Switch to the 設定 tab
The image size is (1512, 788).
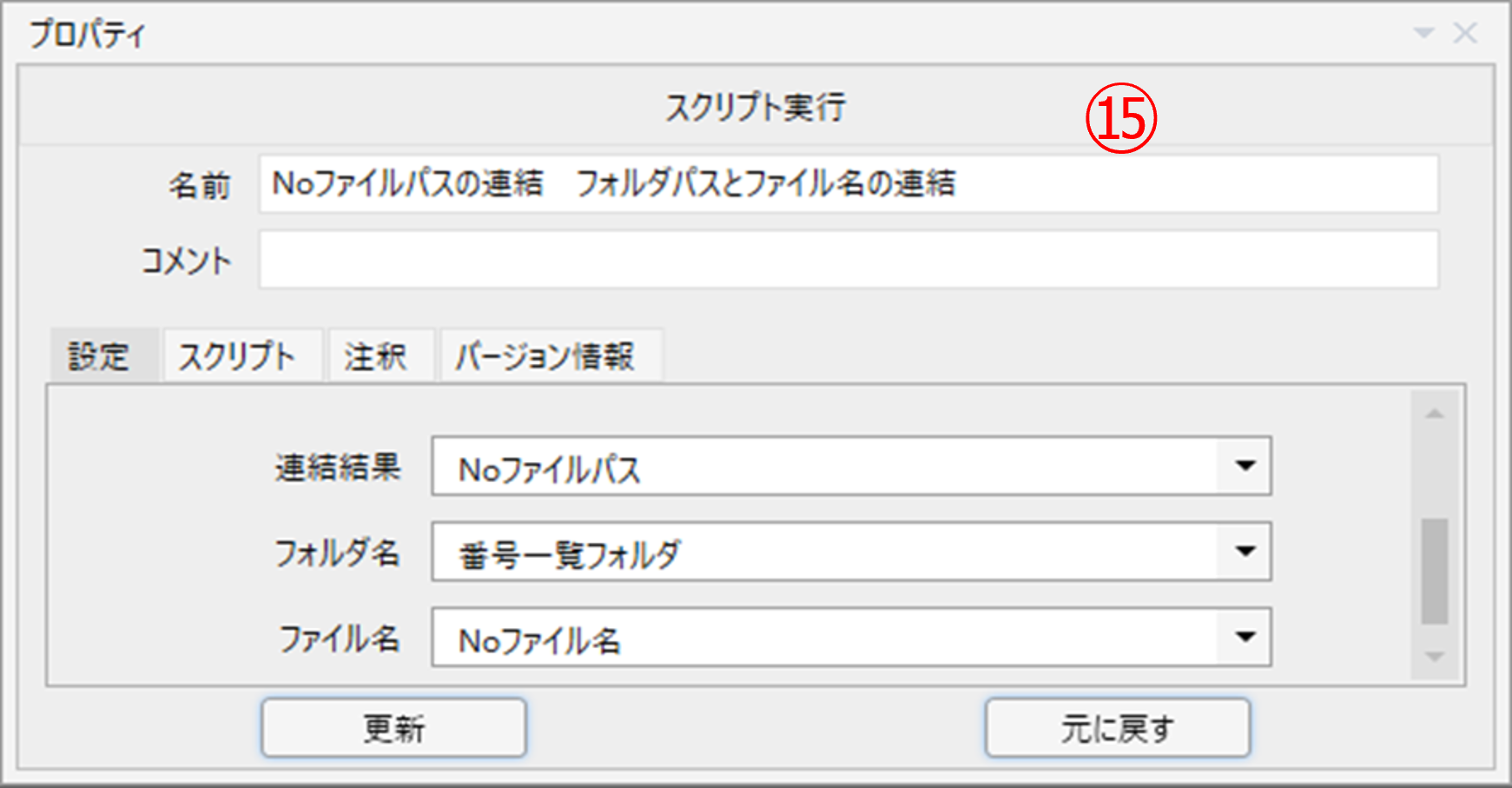coord(100,356)
